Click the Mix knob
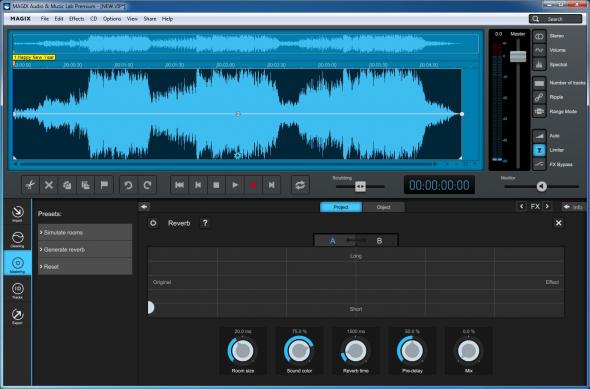The width and height of the screenshot is (590, 389). (x=468, y=351)
